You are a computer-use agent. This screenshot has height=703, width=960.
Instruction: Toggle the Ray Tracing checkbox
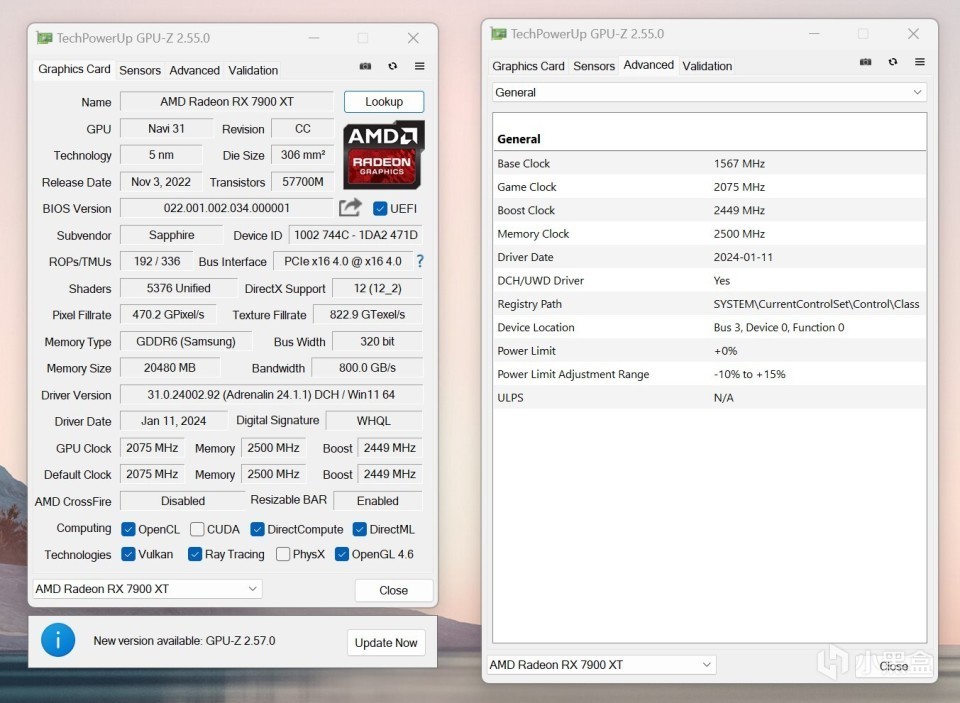tap(195, 554)
